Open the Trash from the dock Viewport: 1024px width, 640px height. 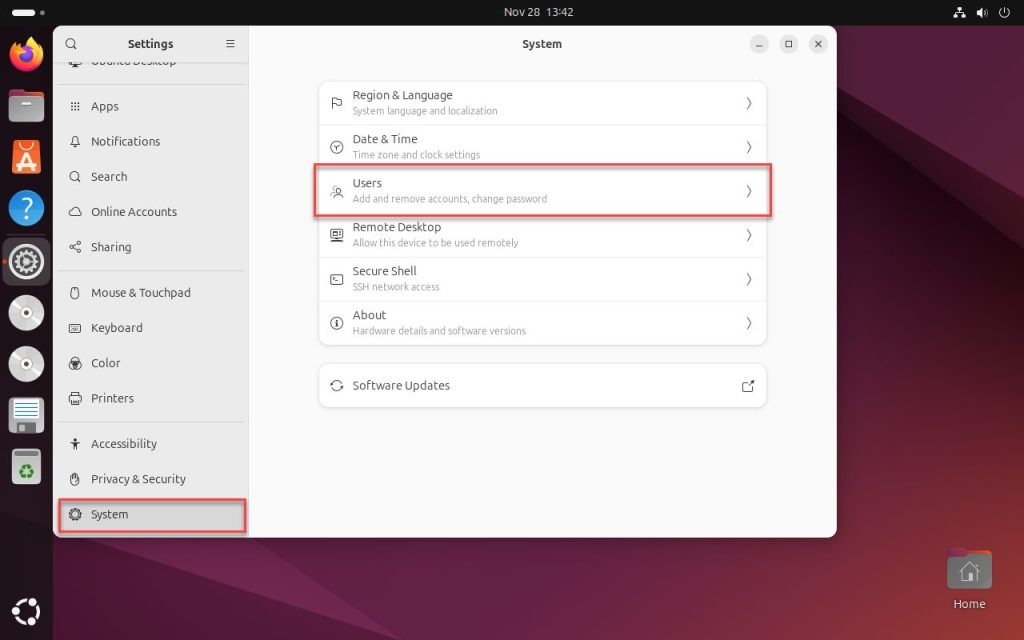pyautogui.click(x=26, y=466)
